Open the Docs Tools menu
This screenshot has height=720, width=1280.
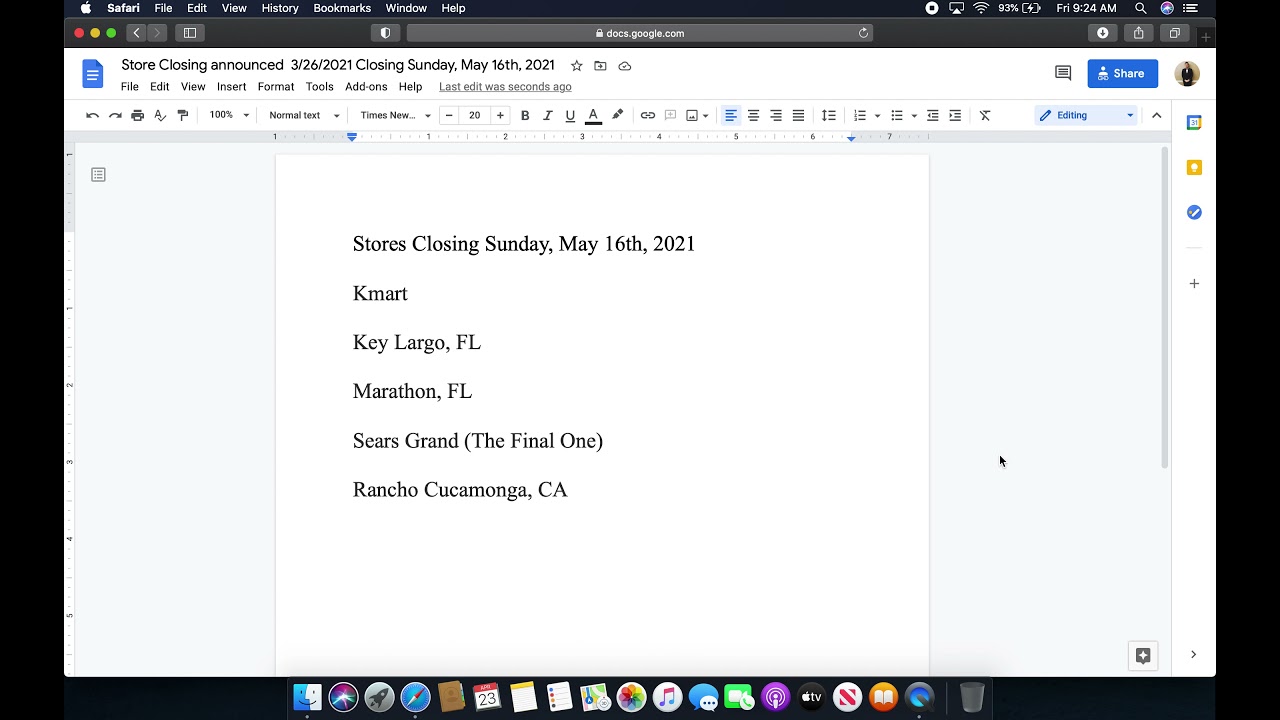coord(319,87)
